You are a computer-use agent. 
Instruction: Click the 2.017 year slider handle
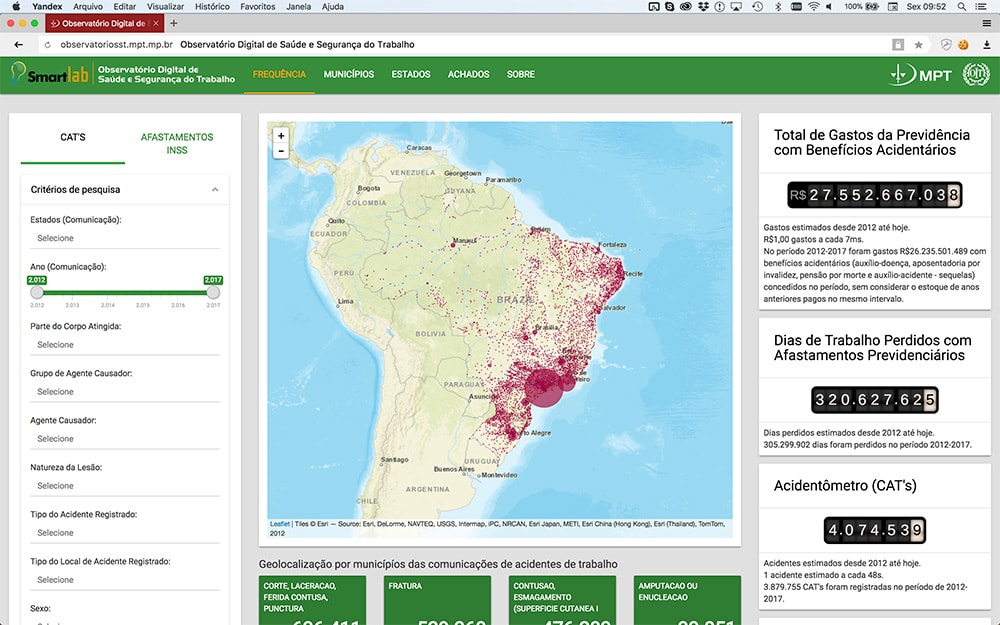pyautogui.click(x=213, y=292)
